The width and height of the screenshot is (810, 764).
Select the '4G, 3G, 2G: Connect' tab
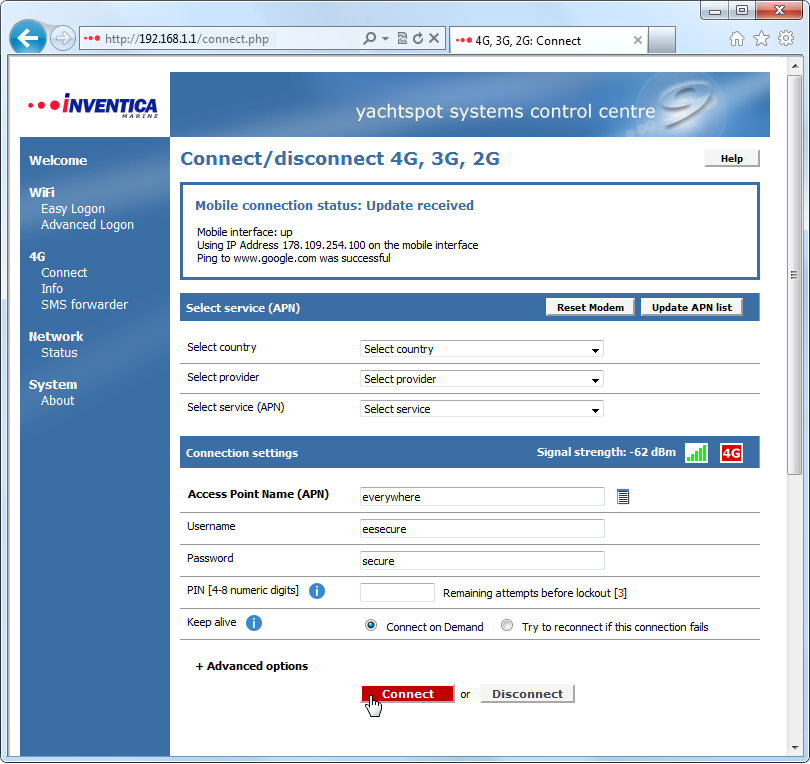548,40
